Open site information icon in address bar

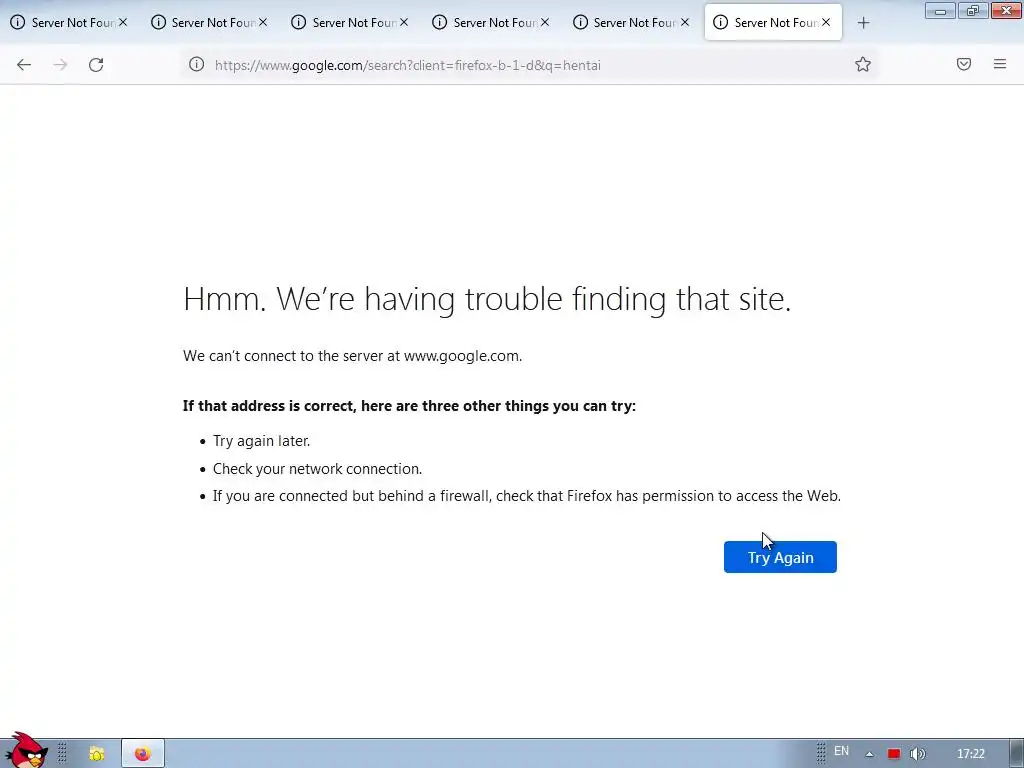pyautogui.click(x=197, y=64)
